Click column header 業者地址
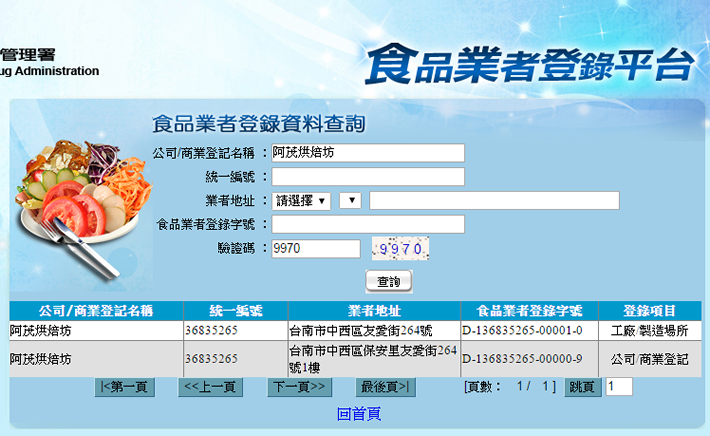Screen dimensions: 710x436 click(374, 311)
